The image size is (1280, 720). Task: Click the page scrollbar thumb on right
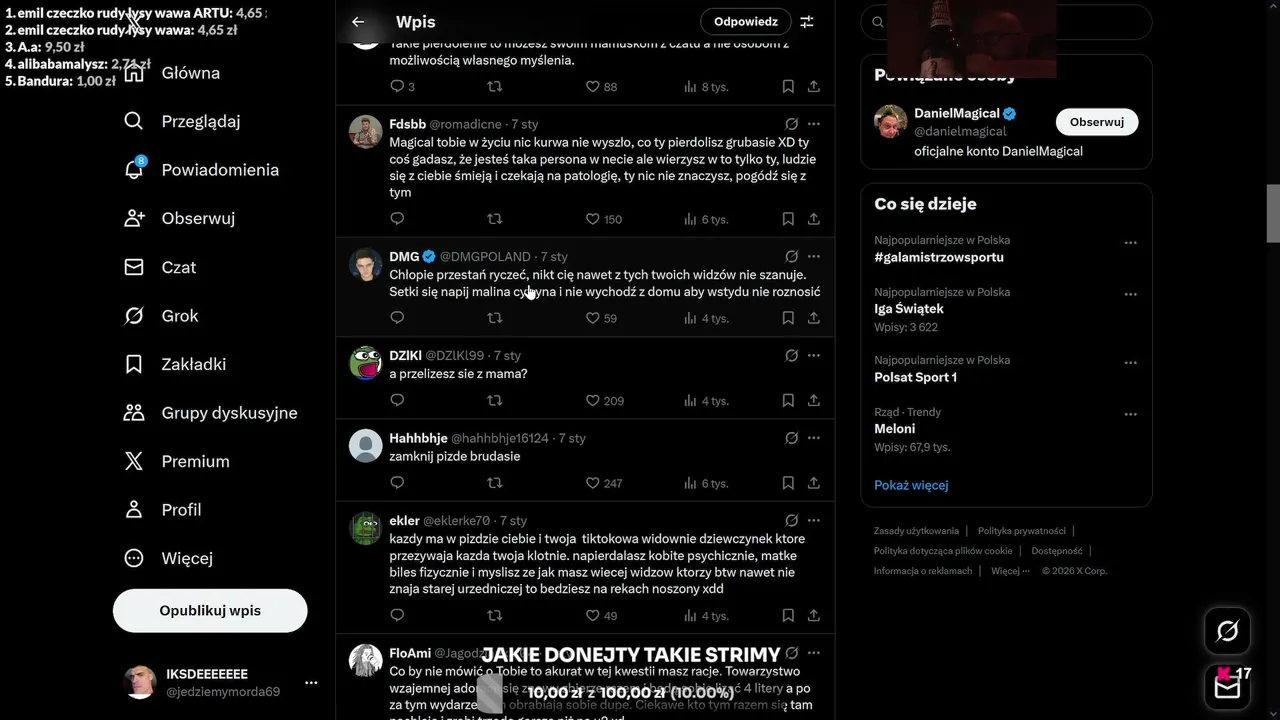(1273, 213)
